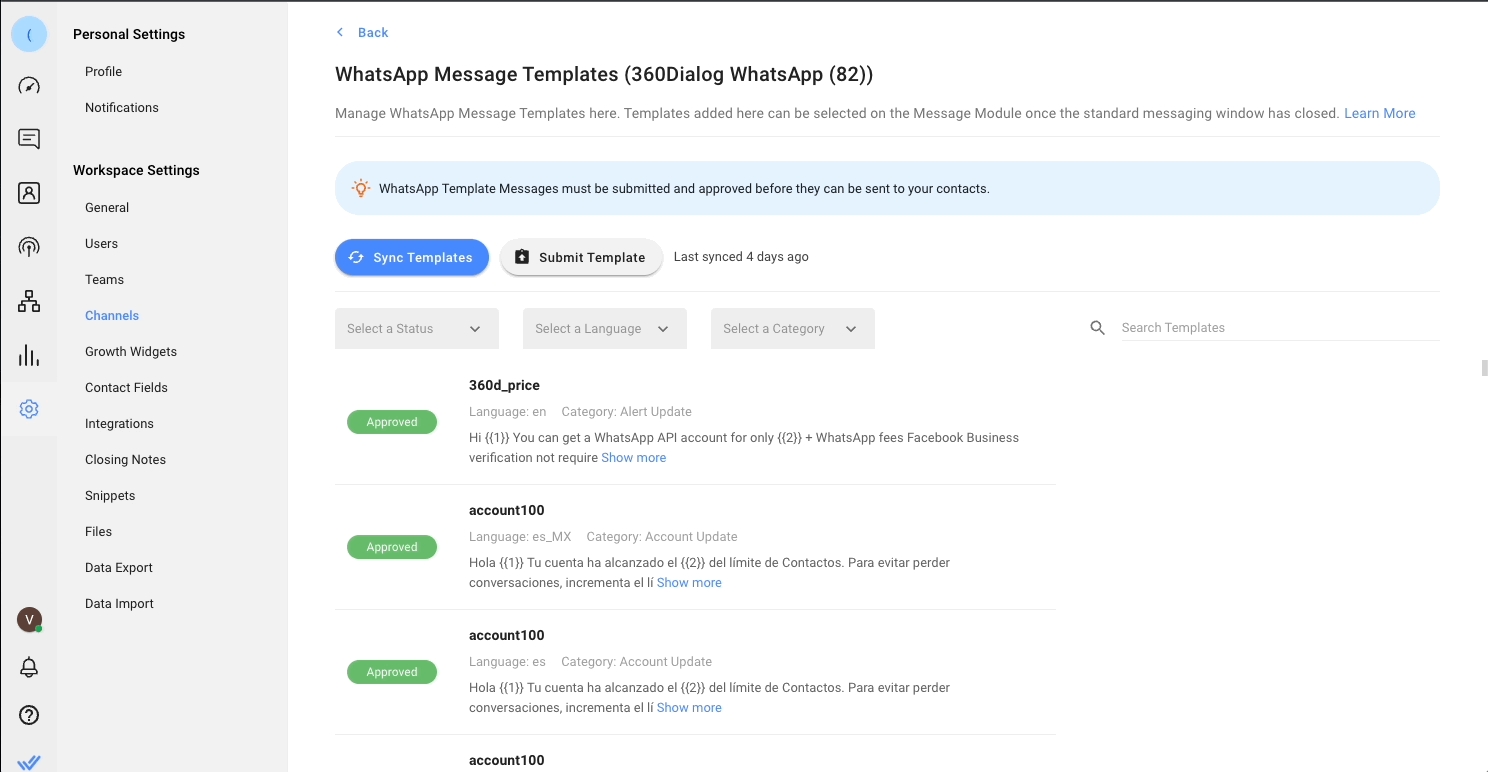
Task: Open Growth Widgets settings
Action: 131,352
